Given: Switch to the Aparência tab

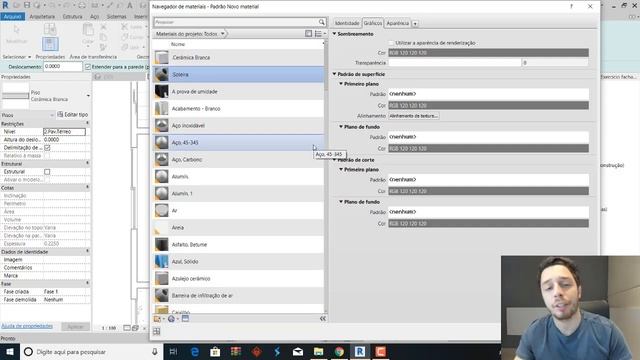Looking at the screenshot, I should click(398, 23).
